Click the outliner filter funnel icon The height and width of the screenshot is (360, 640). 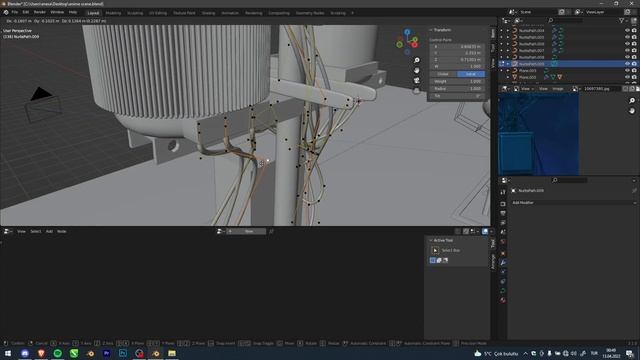click(622, 20)
